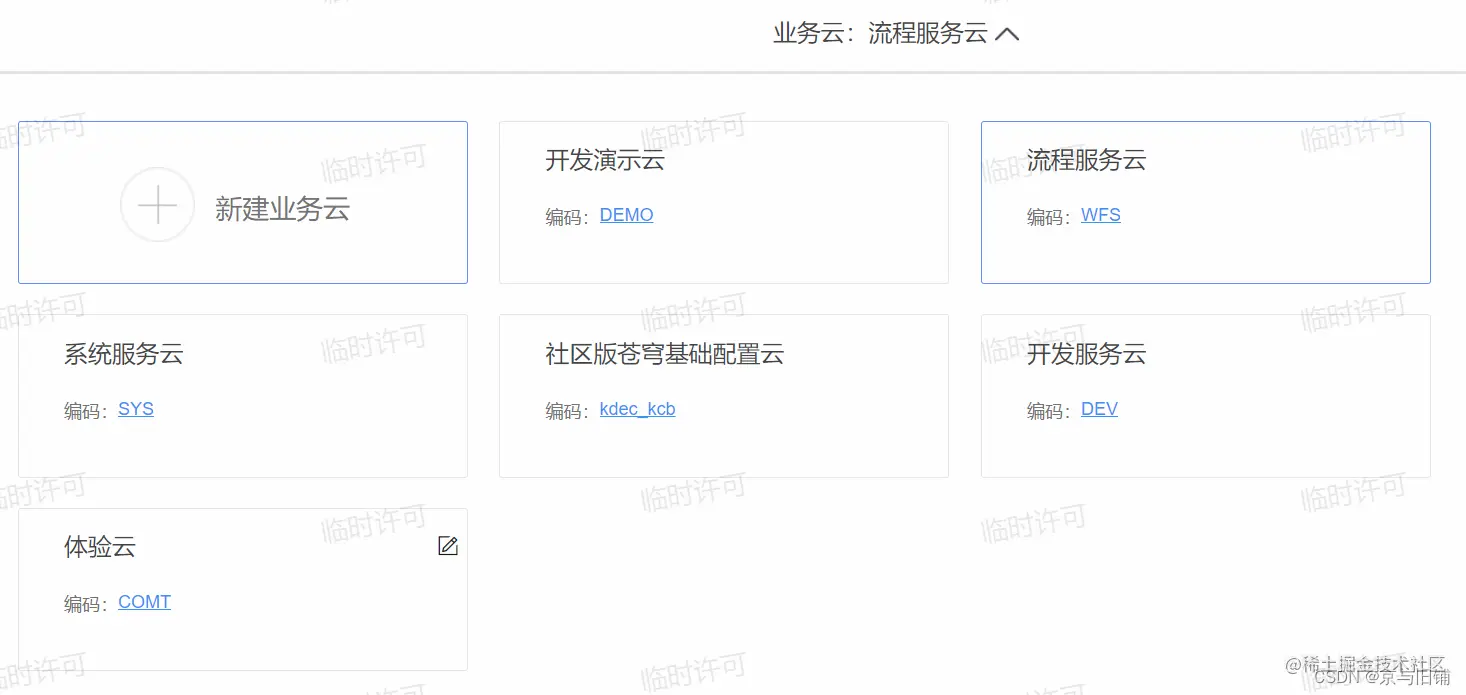
Task: Collapse the 业务云 selector chevron
Action: (1007, 34)
